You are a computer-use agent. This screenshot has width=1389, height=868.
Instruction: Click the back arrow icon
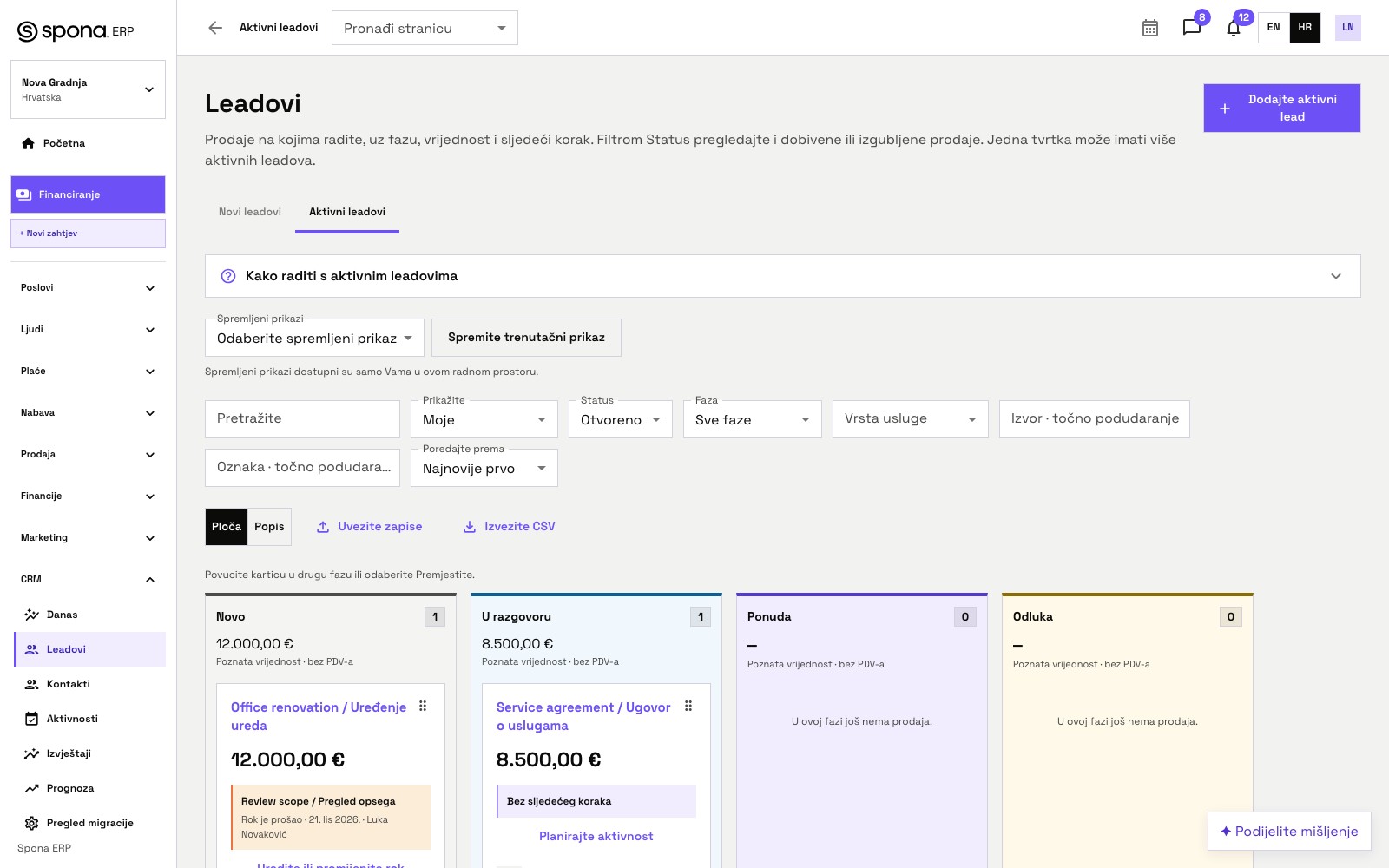215,28
